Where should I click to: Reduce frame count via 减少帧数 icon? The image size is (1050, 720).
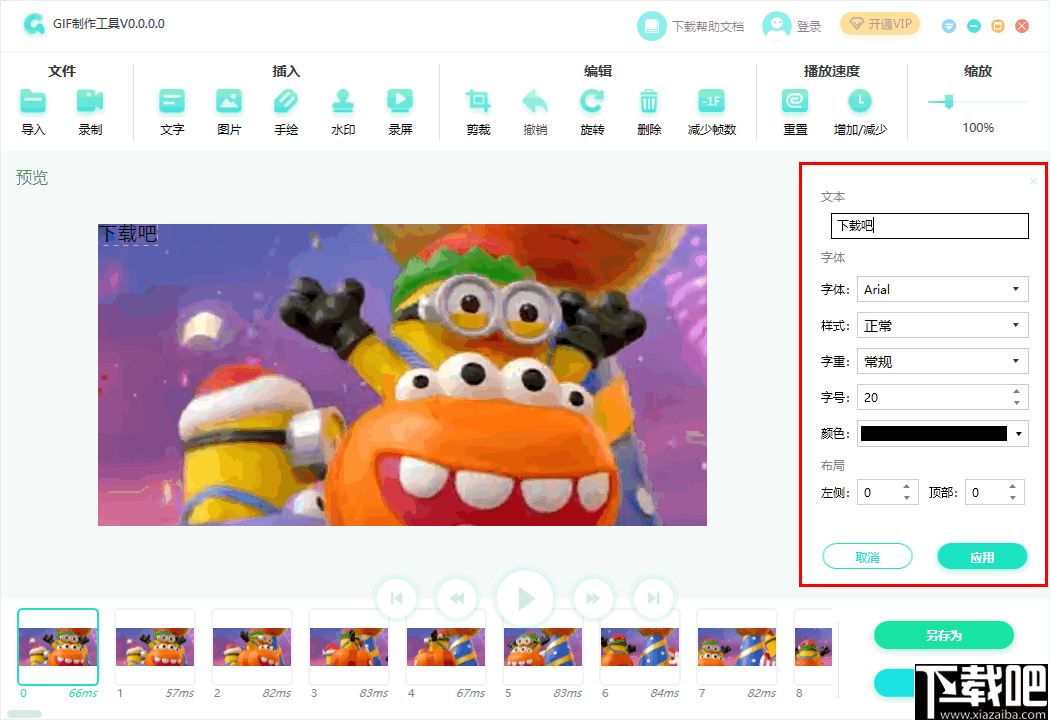coord(711,102)
